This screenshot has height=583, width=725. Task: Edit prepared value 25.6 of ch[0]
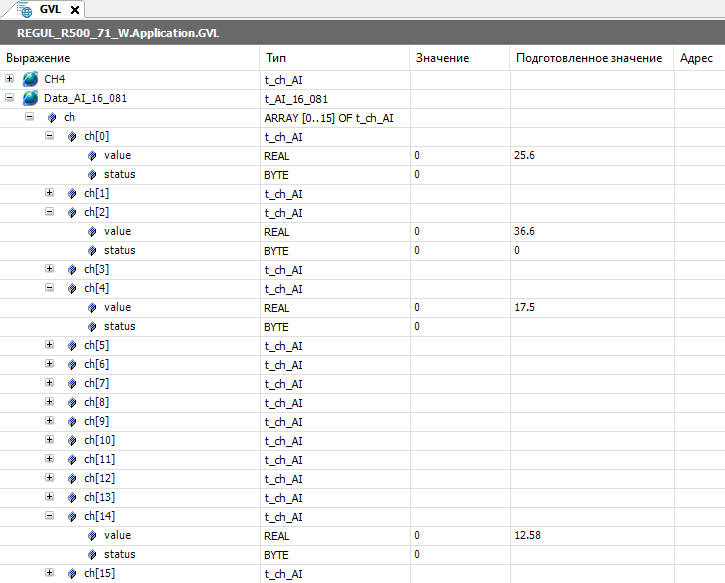(x=590, y=155)
